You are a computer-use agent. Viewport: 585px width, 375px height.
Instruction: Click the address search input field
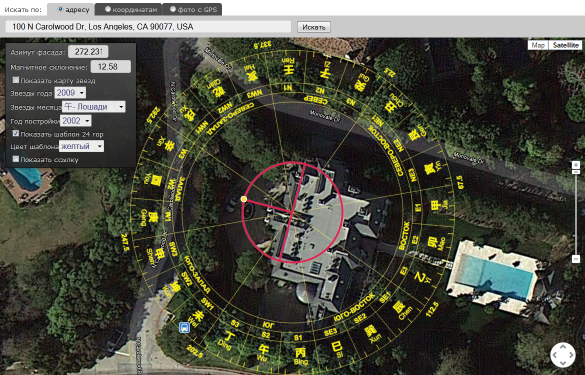148,26
